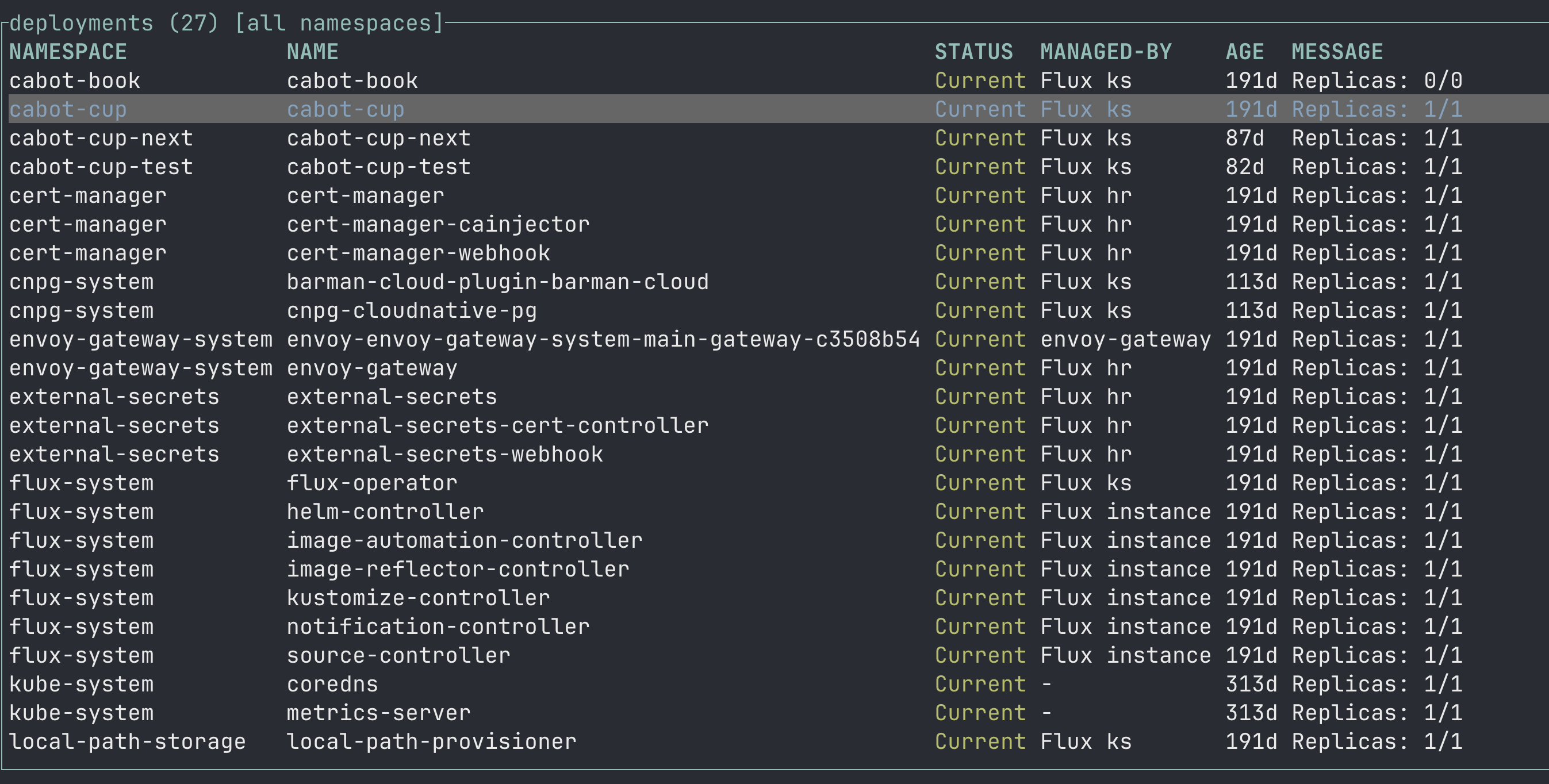Select external-secrets-cert-controller deployment
The width and height of the screenshot is (1549, 784).
click(x=498, y=426)
